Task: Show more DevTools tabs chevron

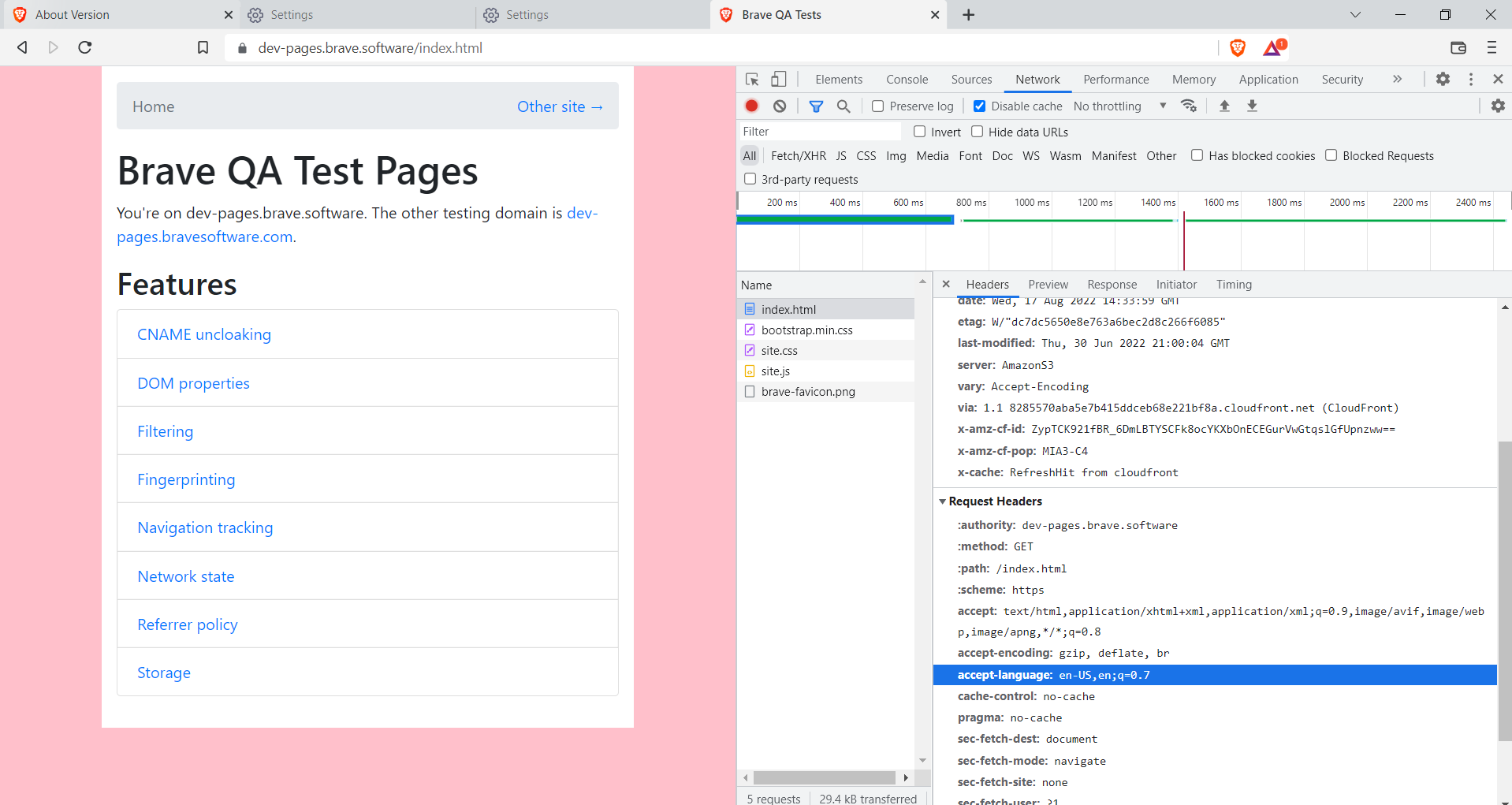Action: click(x=1397, y=79)
